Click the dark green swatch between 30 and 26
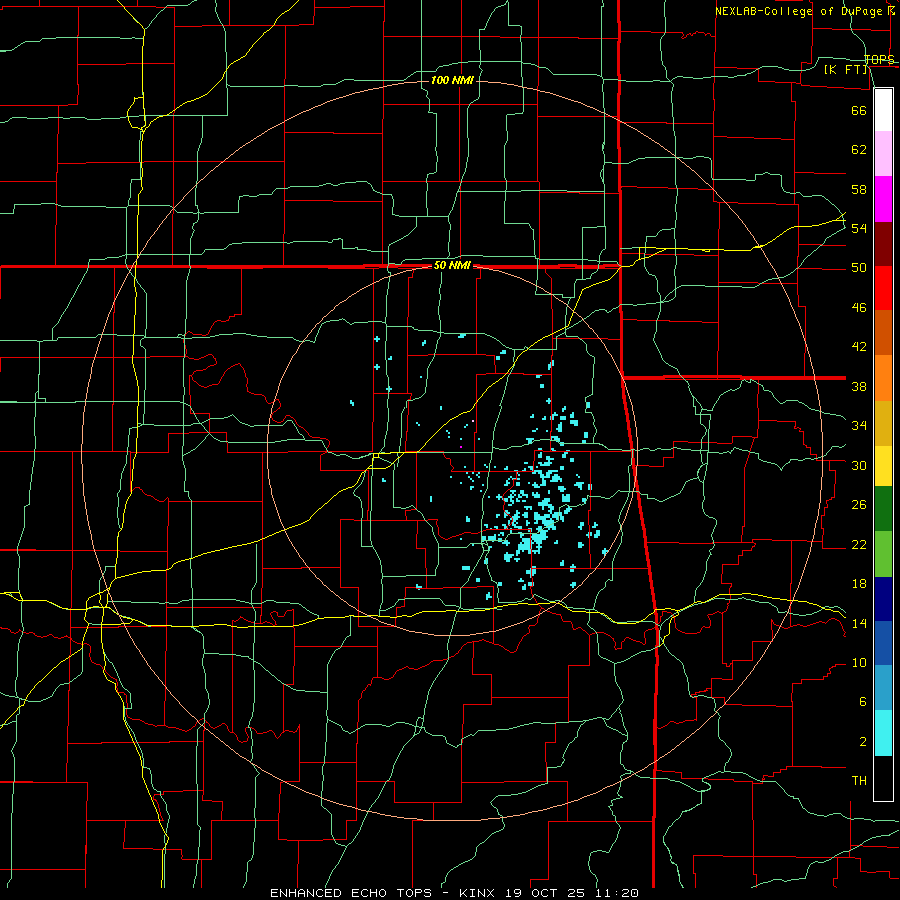Screen dimensions: 900x900 (883, 509)
